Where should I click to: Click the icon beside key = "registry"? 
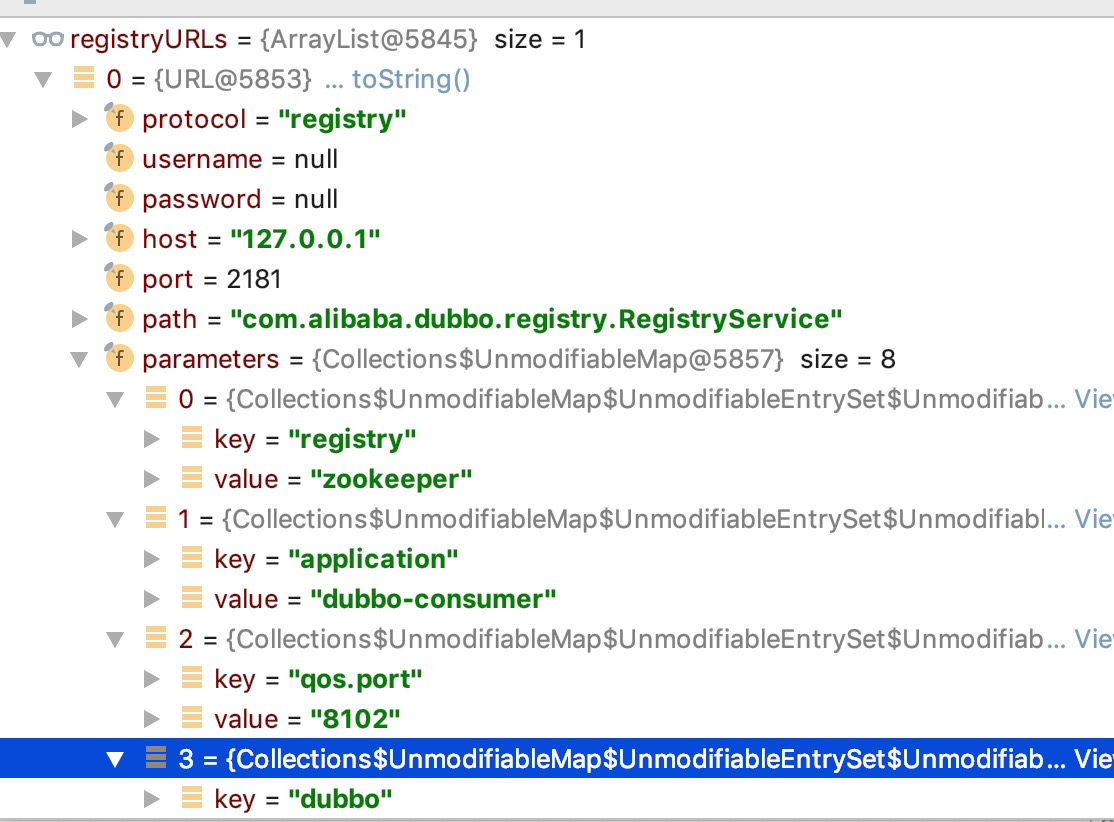(192, 438)
